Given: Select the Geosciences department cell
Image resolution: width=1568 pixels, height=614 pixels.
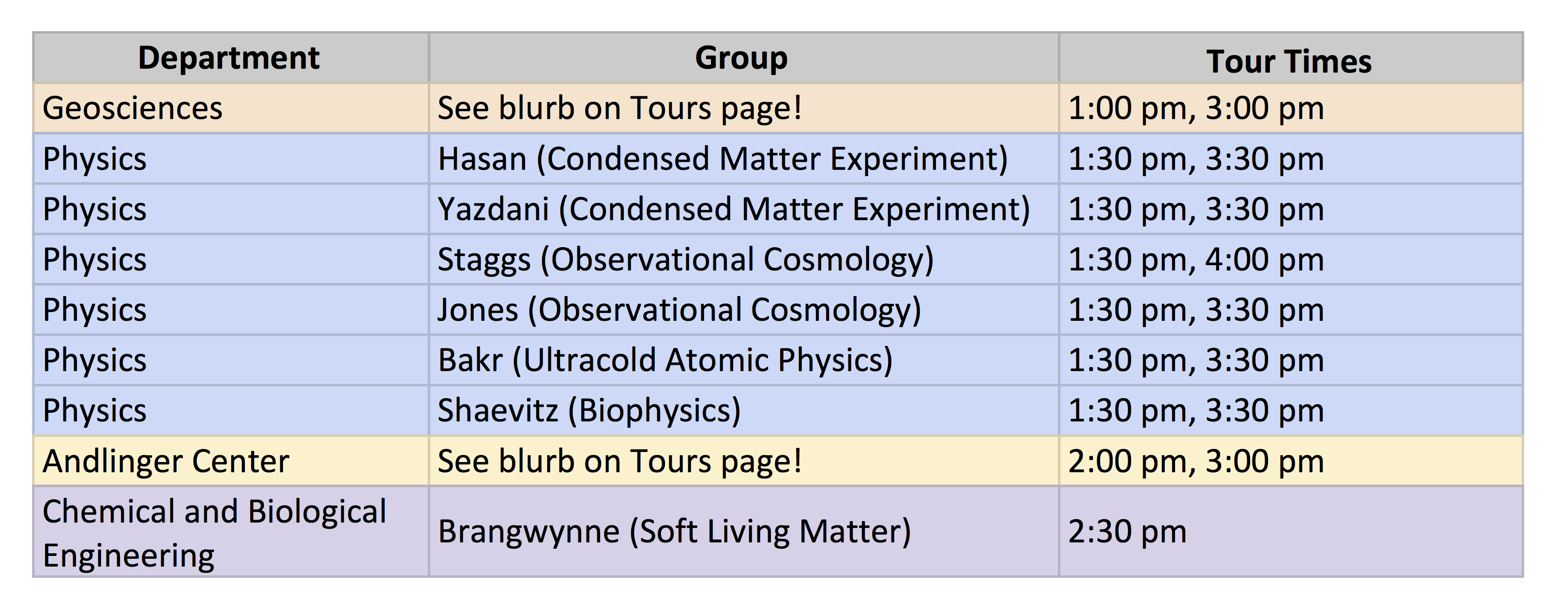Looking at the screenshot, I should click(x=133, y=108).
